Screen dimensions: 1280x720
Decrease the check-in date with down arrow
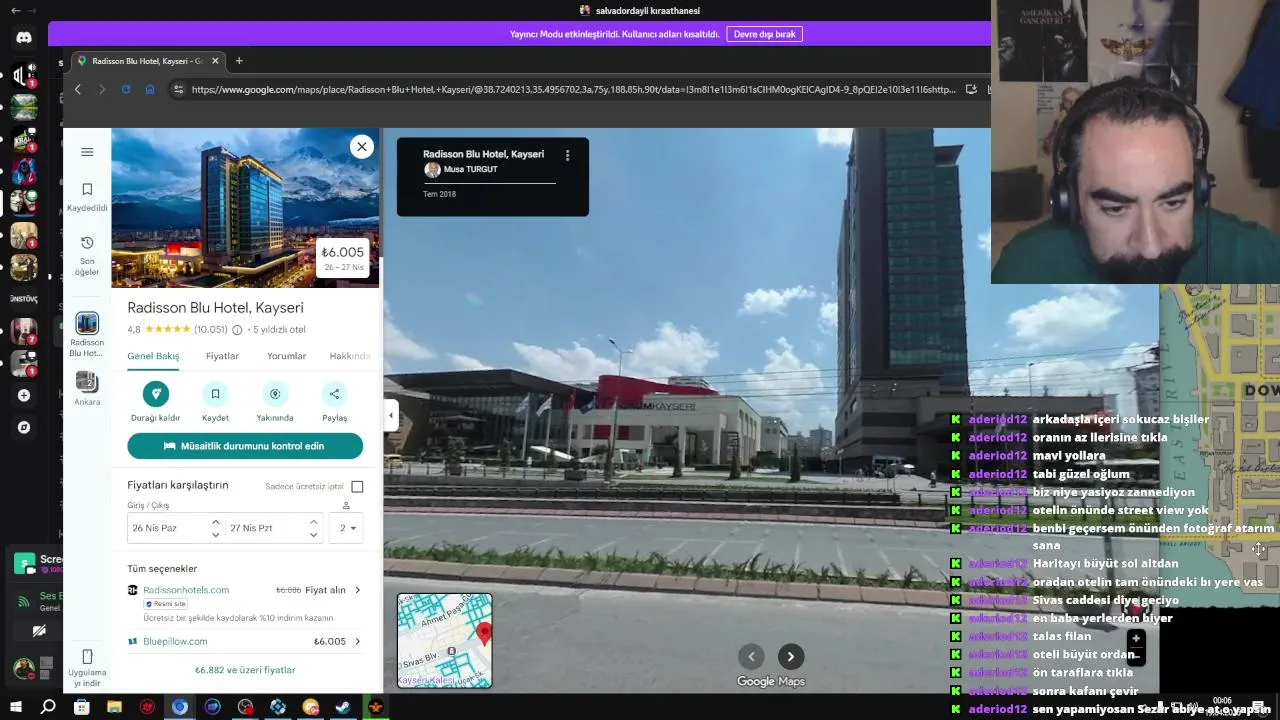click(215, 535)
